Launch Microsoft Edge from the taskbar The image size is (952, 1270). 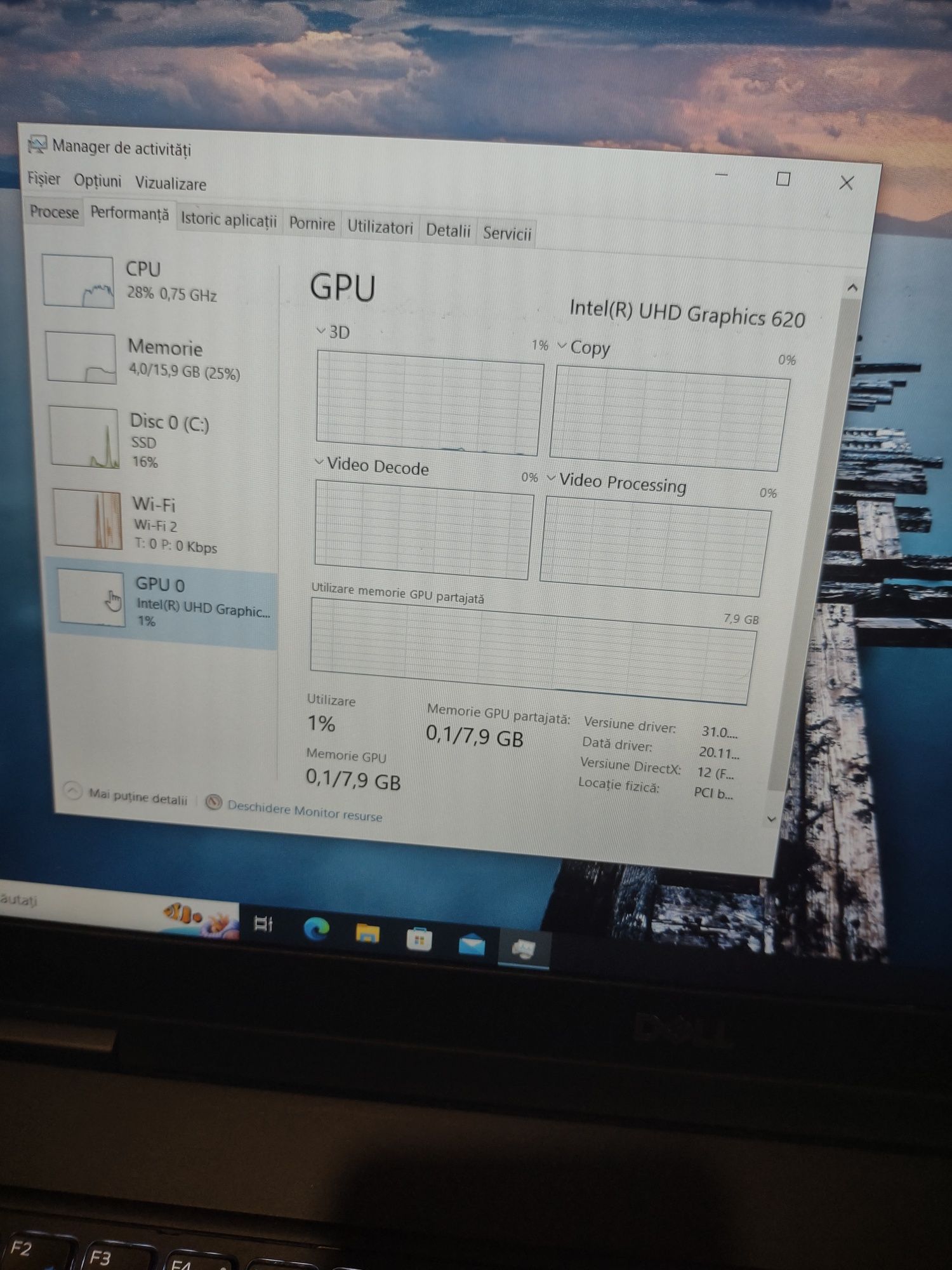tap(316, 928)
